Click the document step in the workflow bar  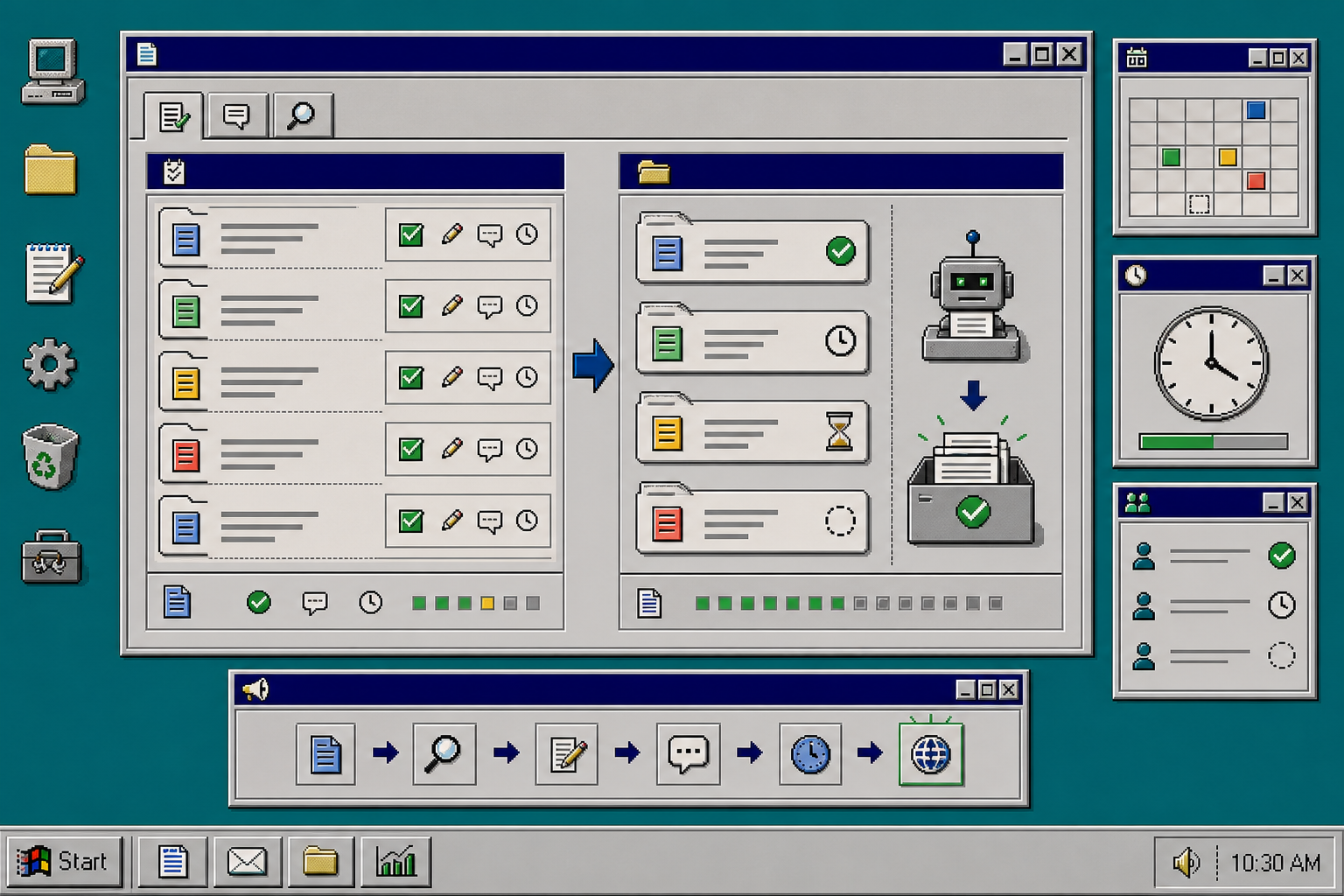tap(325, 753)
